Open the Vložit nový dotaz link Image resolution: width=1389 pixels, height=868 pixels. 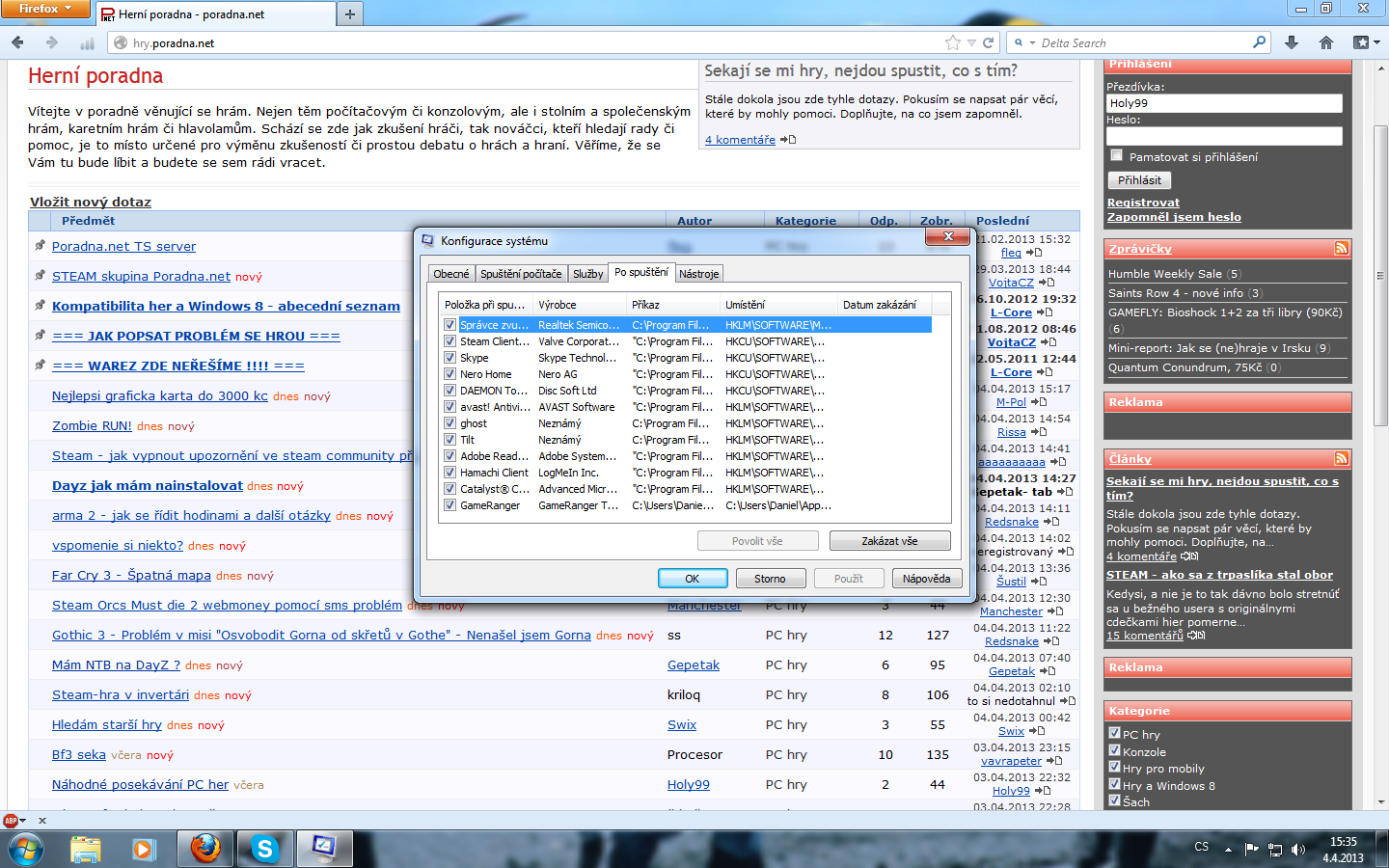pyautogui.click(x=91, y=202)
